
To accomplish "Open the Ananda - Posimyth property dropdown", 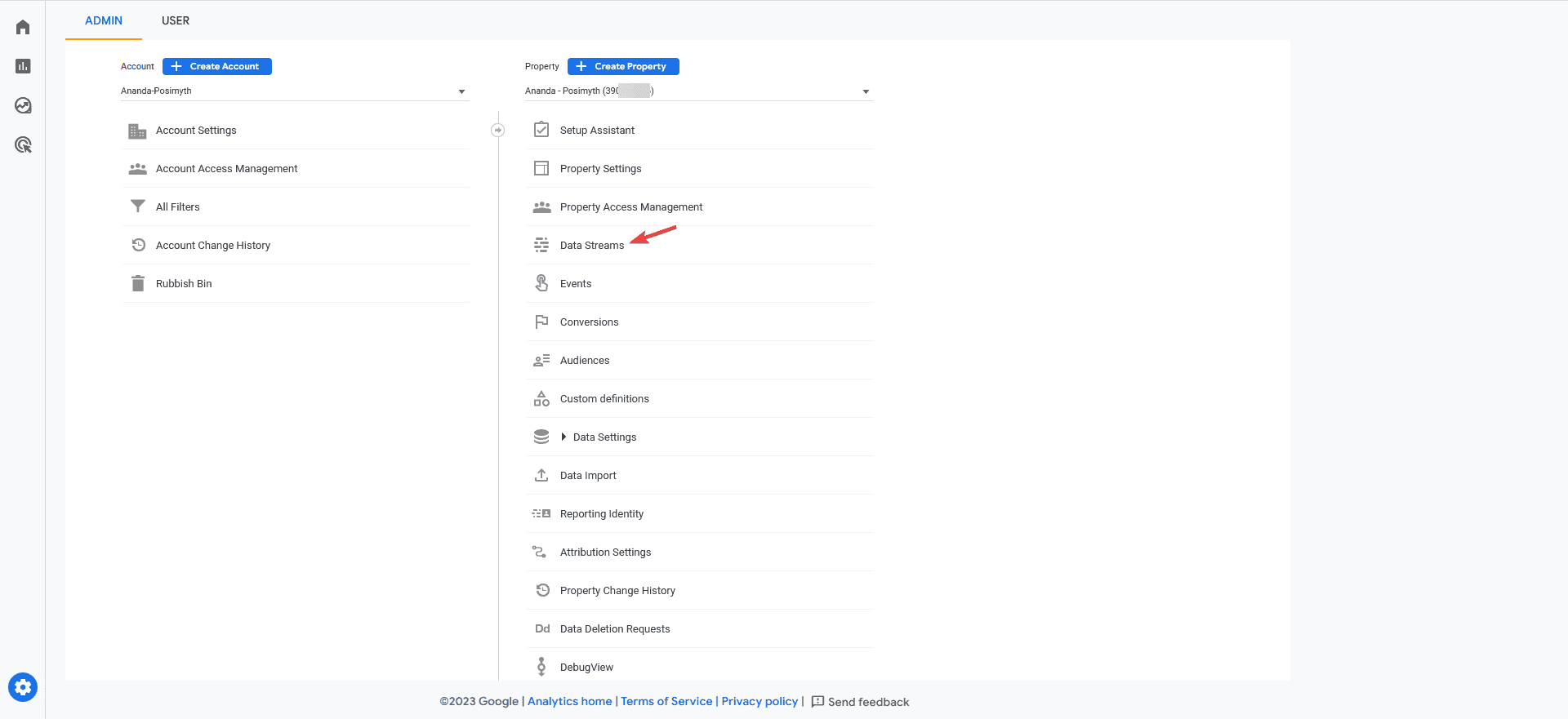I will coord(698,91).
